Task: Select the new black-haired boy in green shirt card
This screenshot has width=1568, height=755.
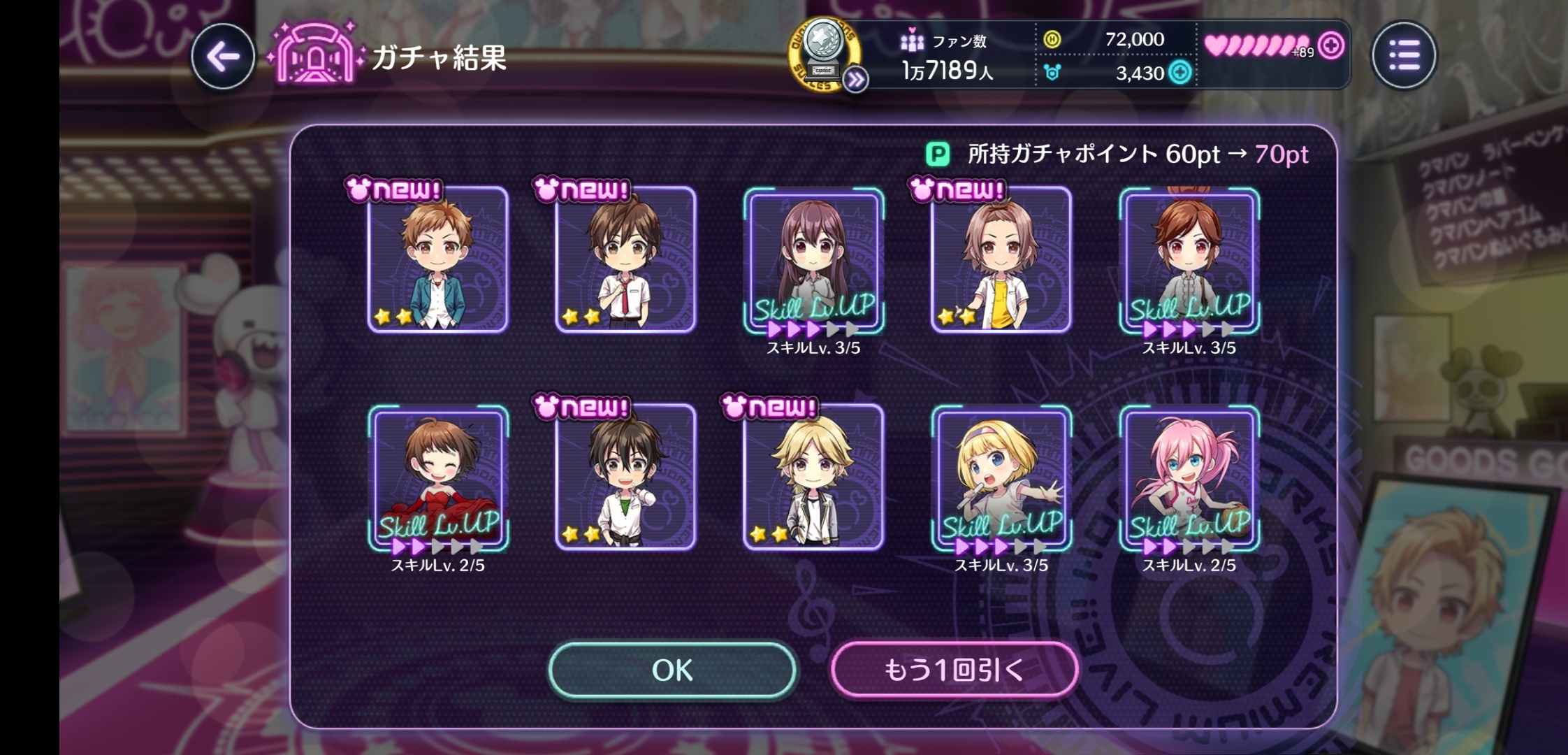Action: [x=625, y=477]
